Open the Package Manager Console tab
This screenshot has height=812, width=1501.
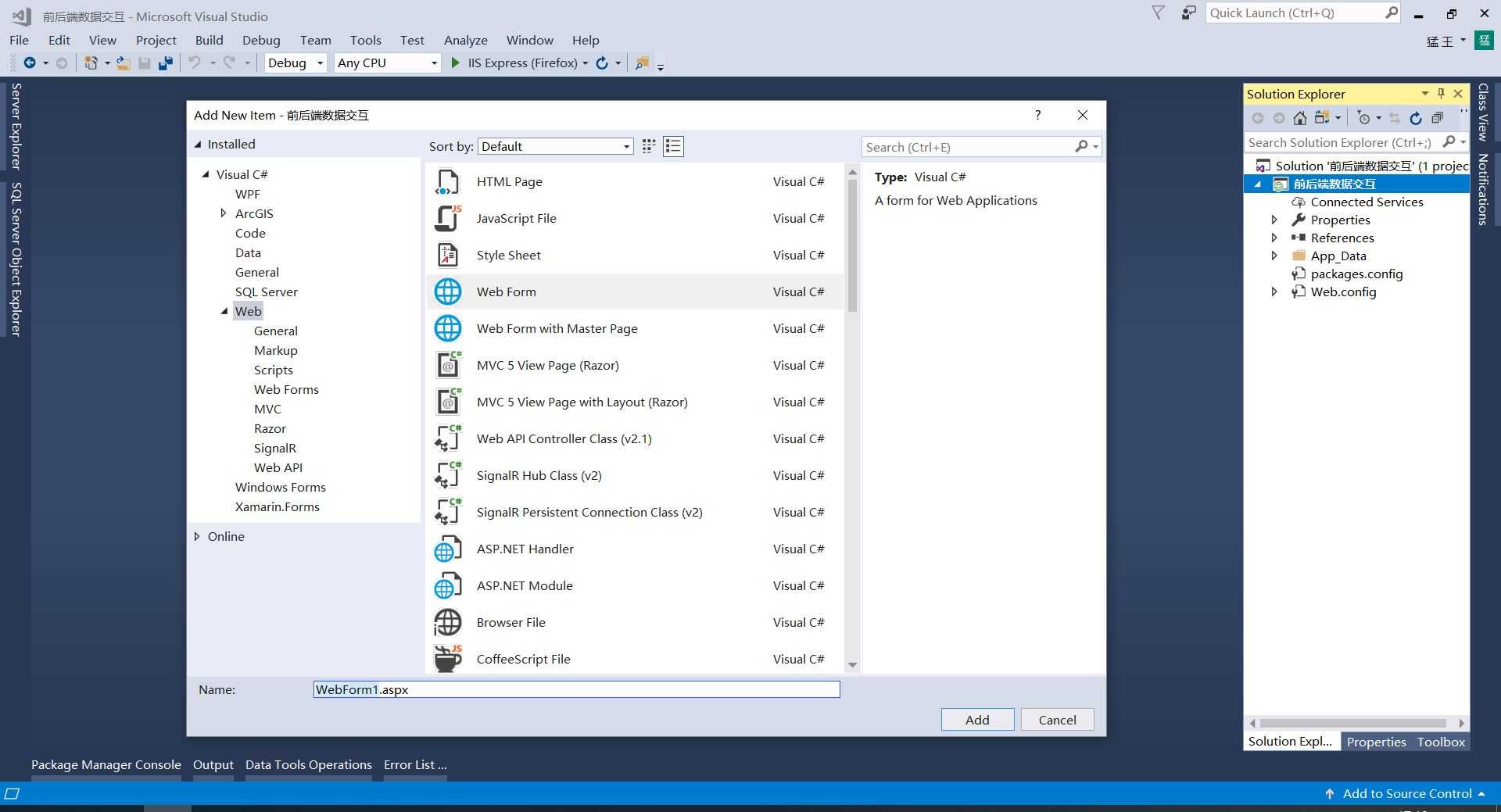click(x=106, y=764)
